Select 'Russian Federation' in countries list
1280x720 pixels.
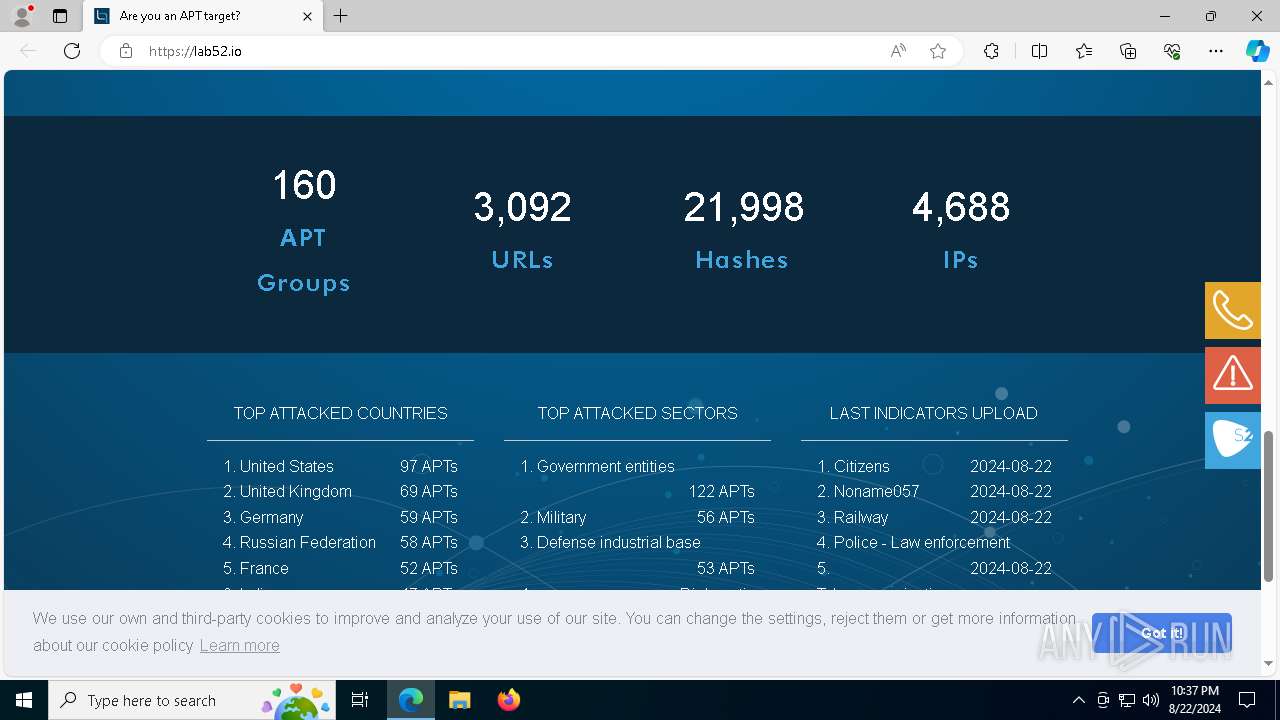(308, 542)
